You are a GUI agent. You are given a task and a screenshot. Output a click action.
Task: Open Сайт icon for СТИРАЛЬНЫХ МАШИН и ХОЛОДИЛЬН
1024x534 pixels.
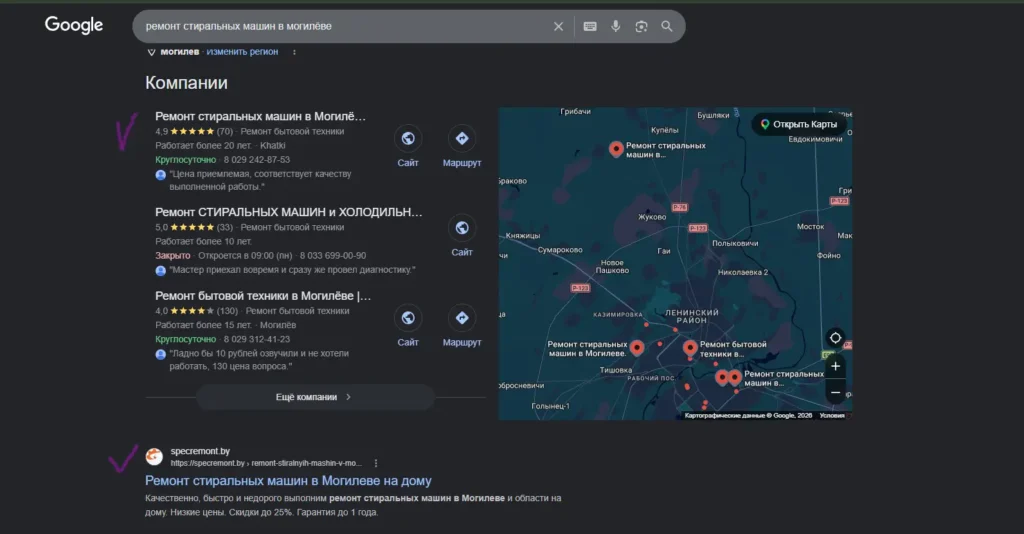[462, 228]
